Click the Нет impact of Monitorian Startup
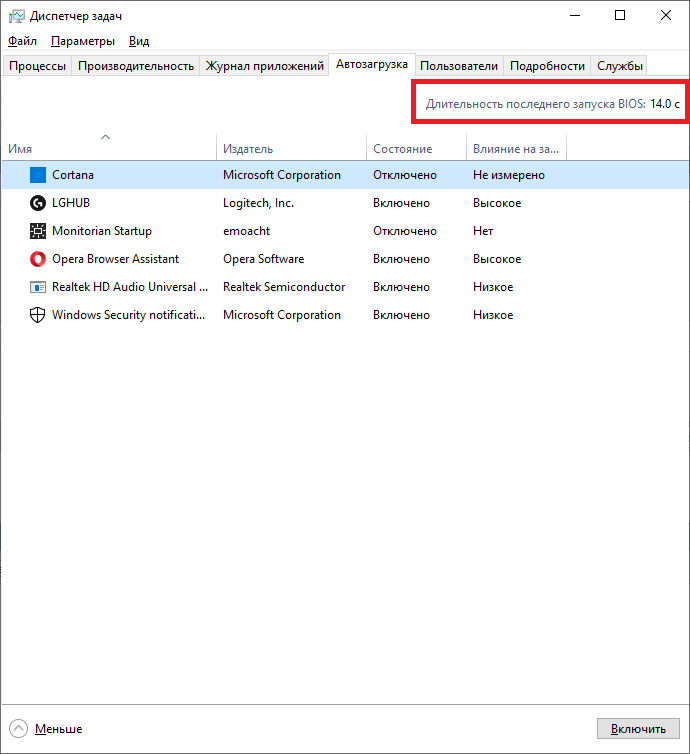Image resolution: width=690 pixels, height=754 pixels. coord(483,231)
